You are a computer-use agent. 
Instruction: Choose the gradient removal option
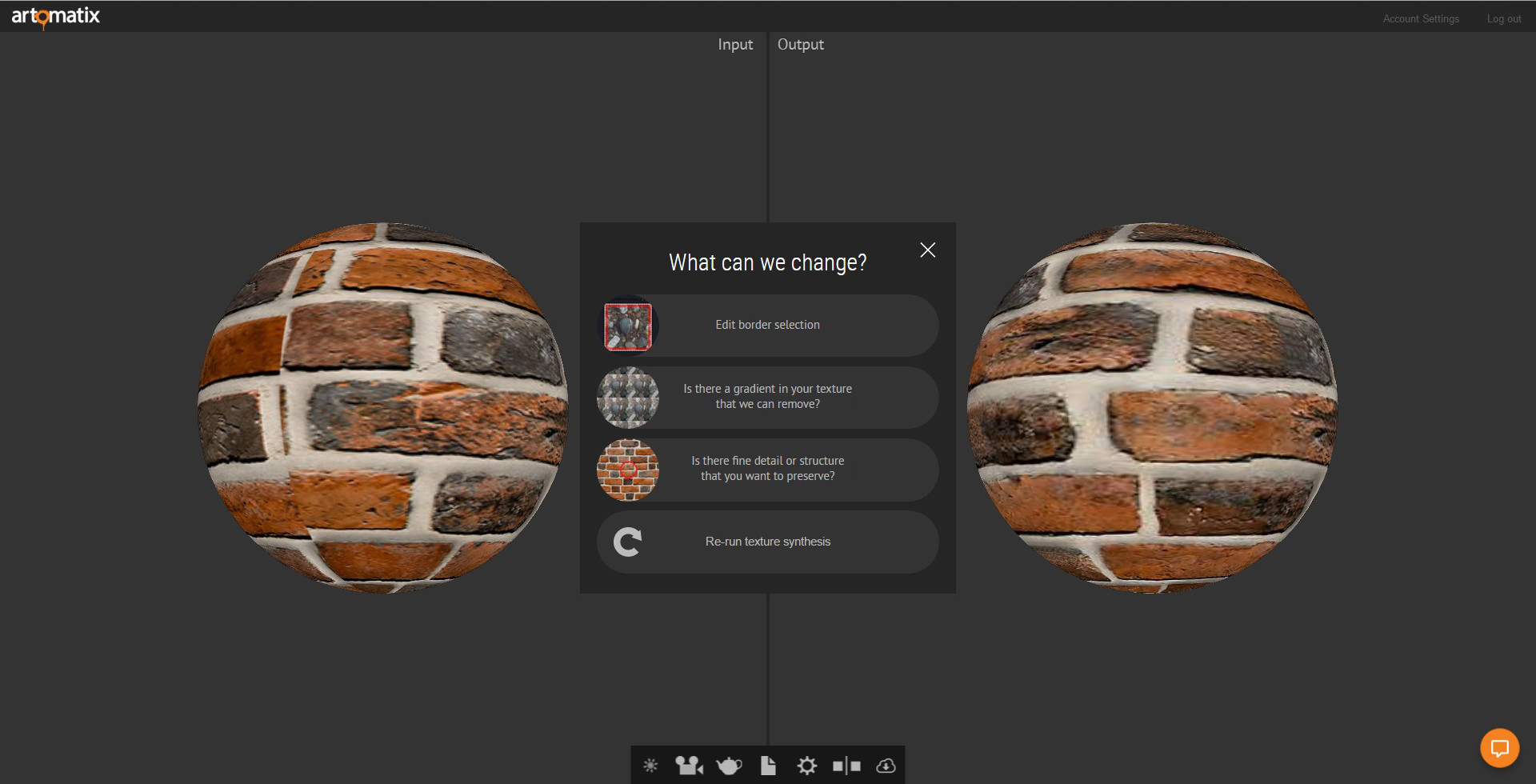[768, 398]
